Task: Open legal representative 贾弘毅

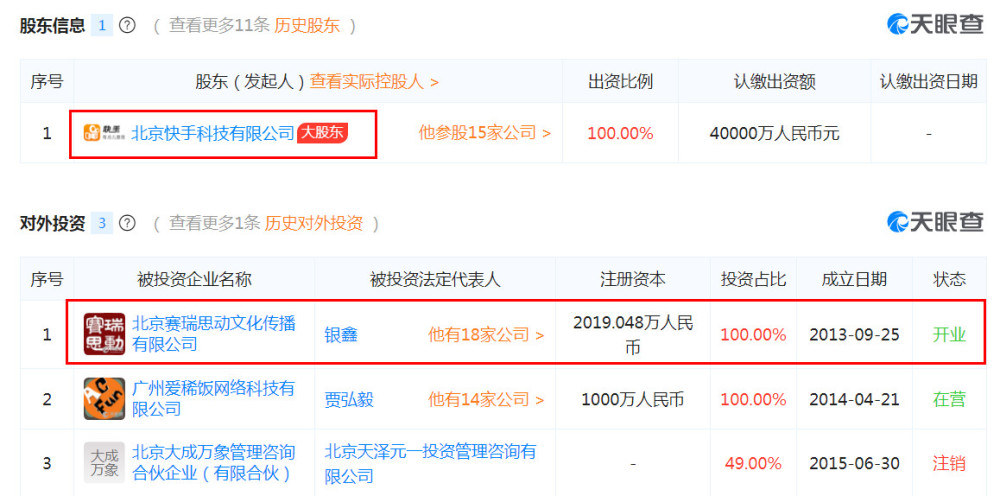Action: point(349,400)
